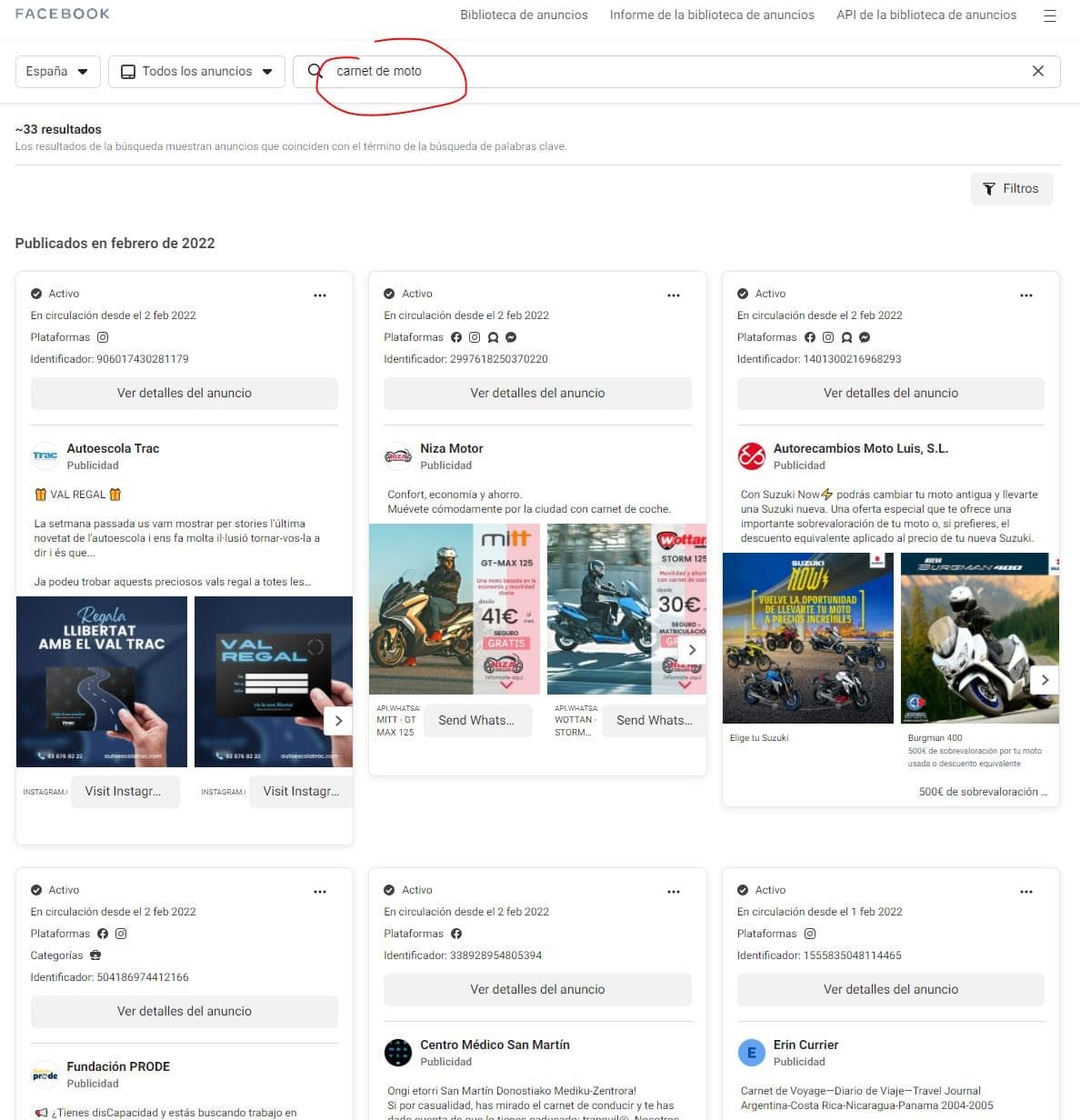Click the Niza Motor profile picture
Viewport: 1080px width, 1120px height.
(398, 455)
